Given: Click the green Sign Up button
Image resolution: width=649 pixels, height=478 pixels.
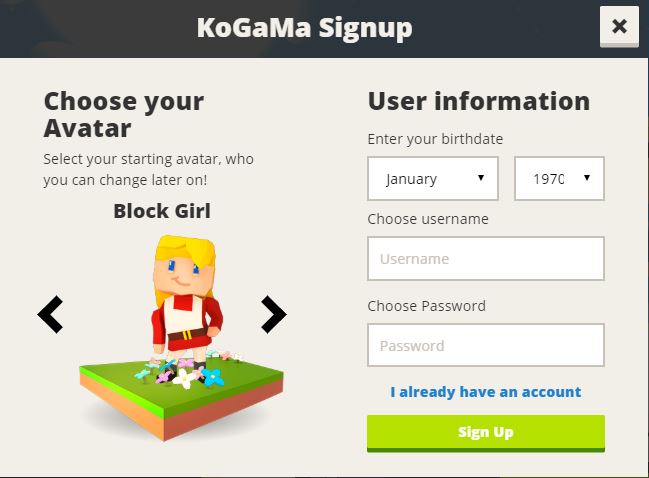Looking at the screenshot, I should (x=486, y=433).
